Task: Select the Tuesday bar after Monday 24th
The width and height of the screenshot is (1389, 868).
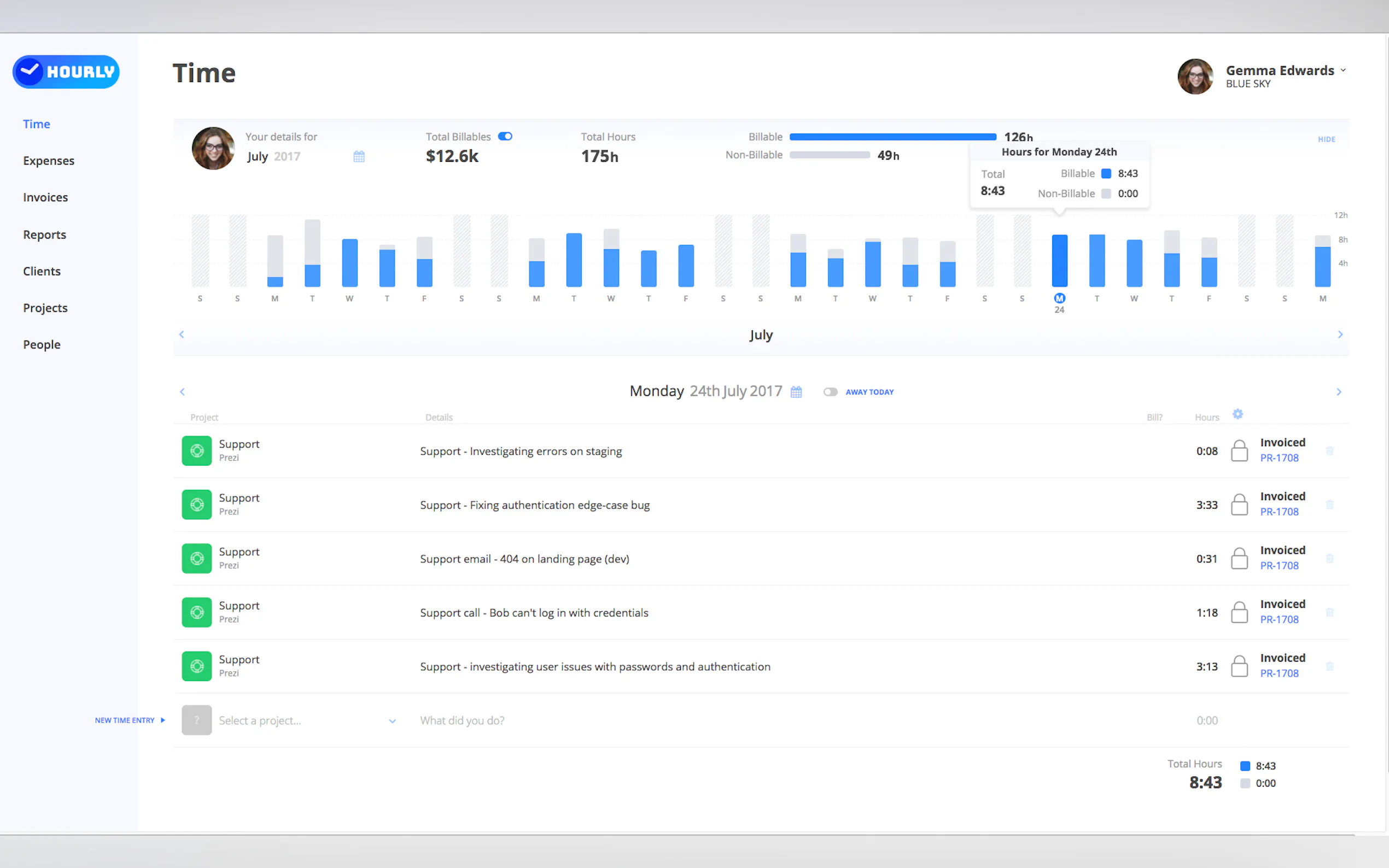Action: (1096, 261)
